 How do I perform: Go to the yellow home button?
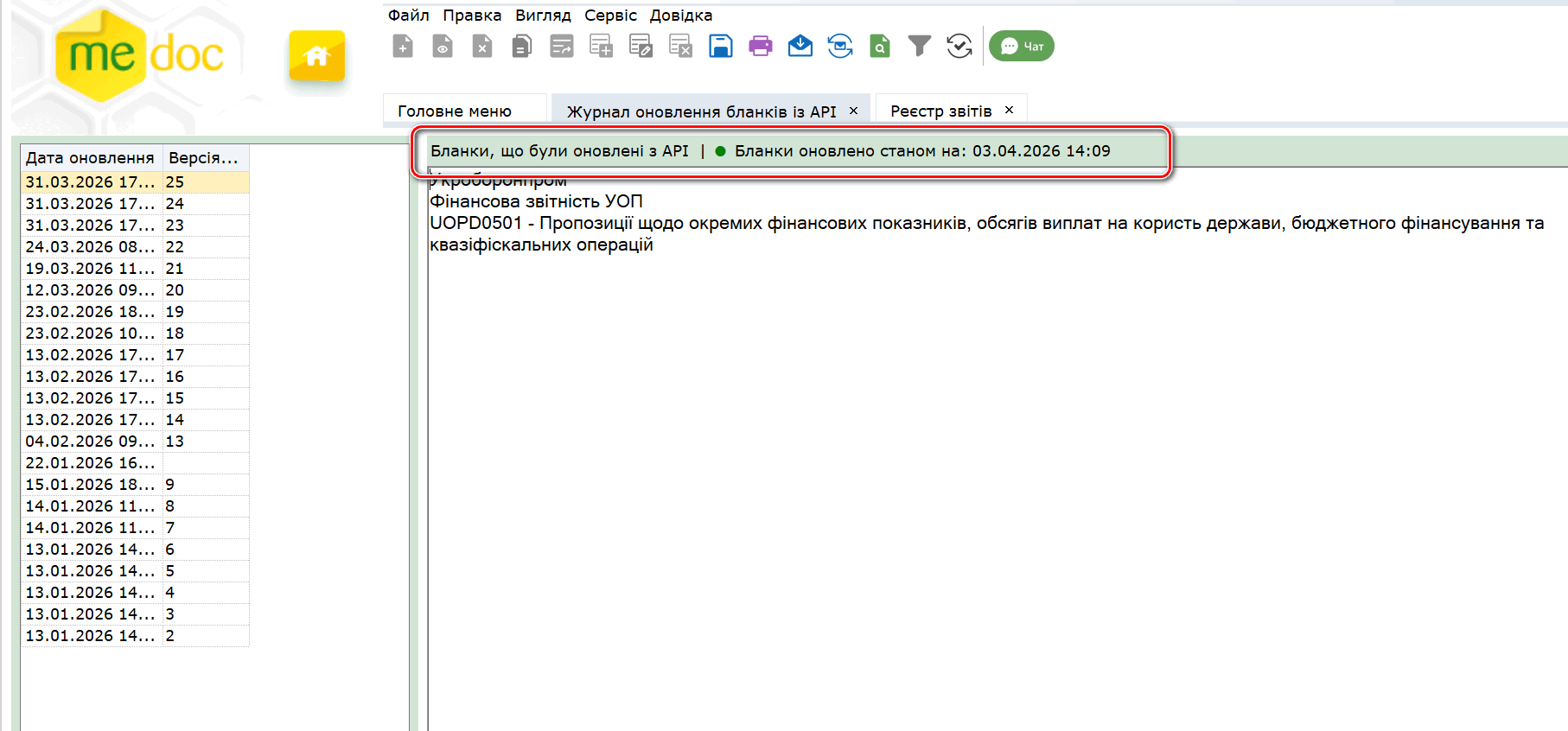point(317,56)
